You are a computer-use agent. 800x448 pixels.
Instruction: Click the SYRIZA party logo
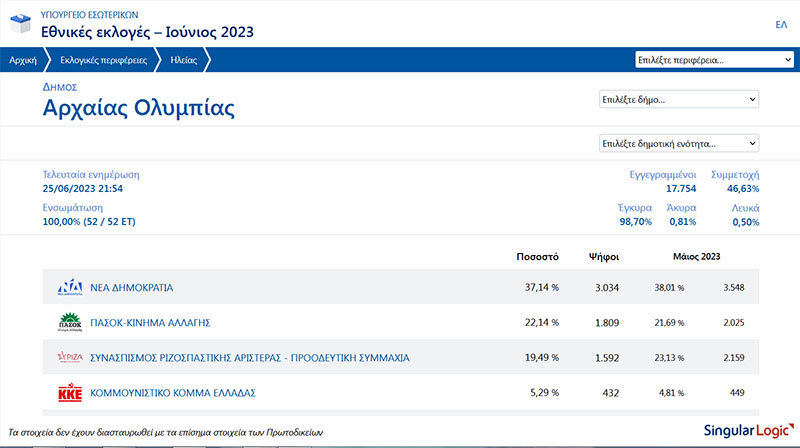click(x=71, y=357)
